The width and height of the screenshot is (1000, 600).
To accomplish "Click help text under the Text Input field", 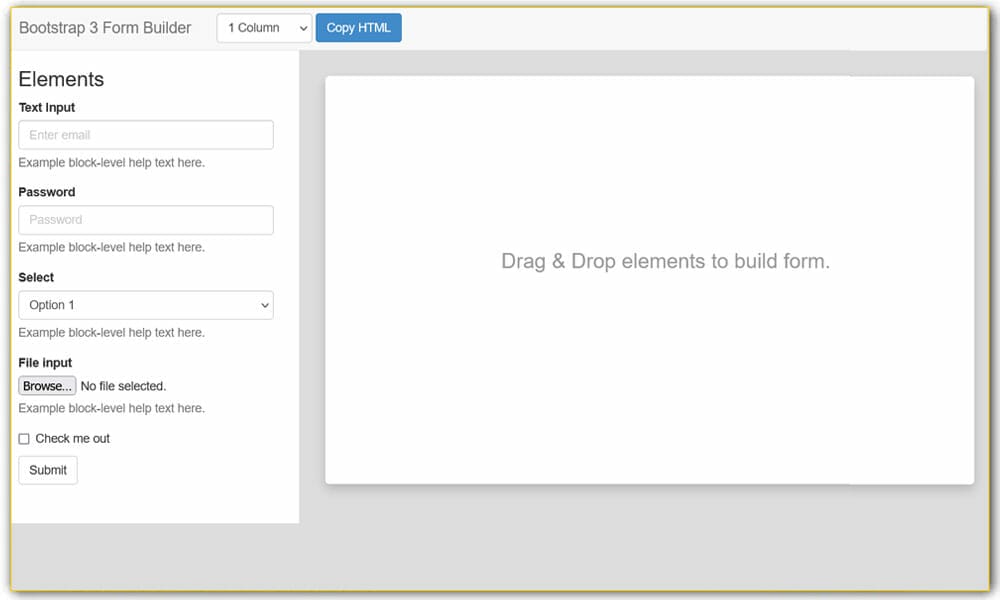I will 112,163.
